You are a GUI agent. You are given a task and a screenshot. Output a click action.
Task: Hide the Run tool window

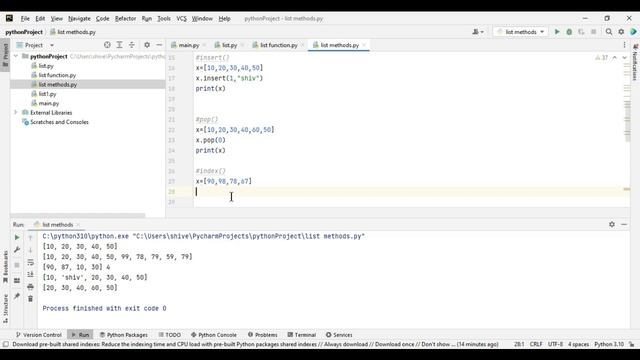624,224
